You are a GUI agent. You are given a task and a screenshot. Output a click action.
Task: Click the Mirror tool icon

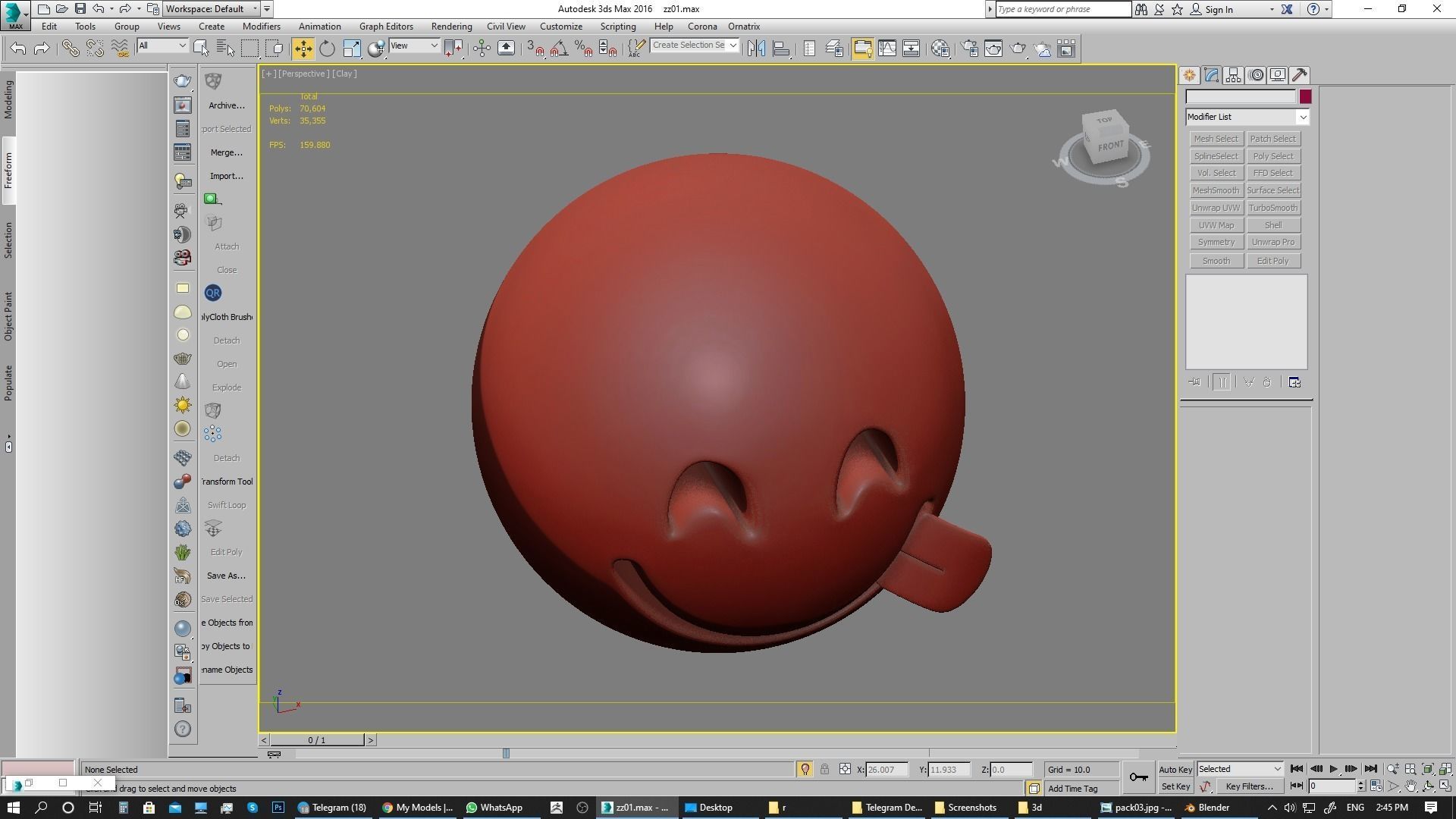click(x=756, y=49)
